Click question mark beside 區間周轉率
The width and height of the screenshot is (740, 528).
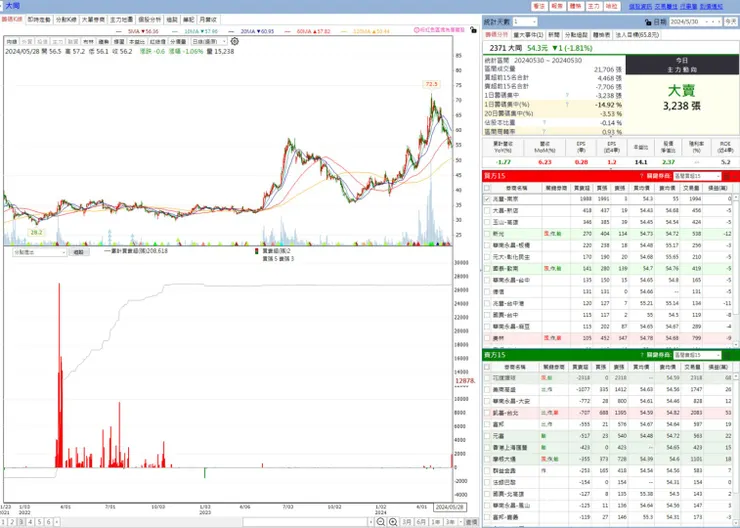tap(544, 132)
